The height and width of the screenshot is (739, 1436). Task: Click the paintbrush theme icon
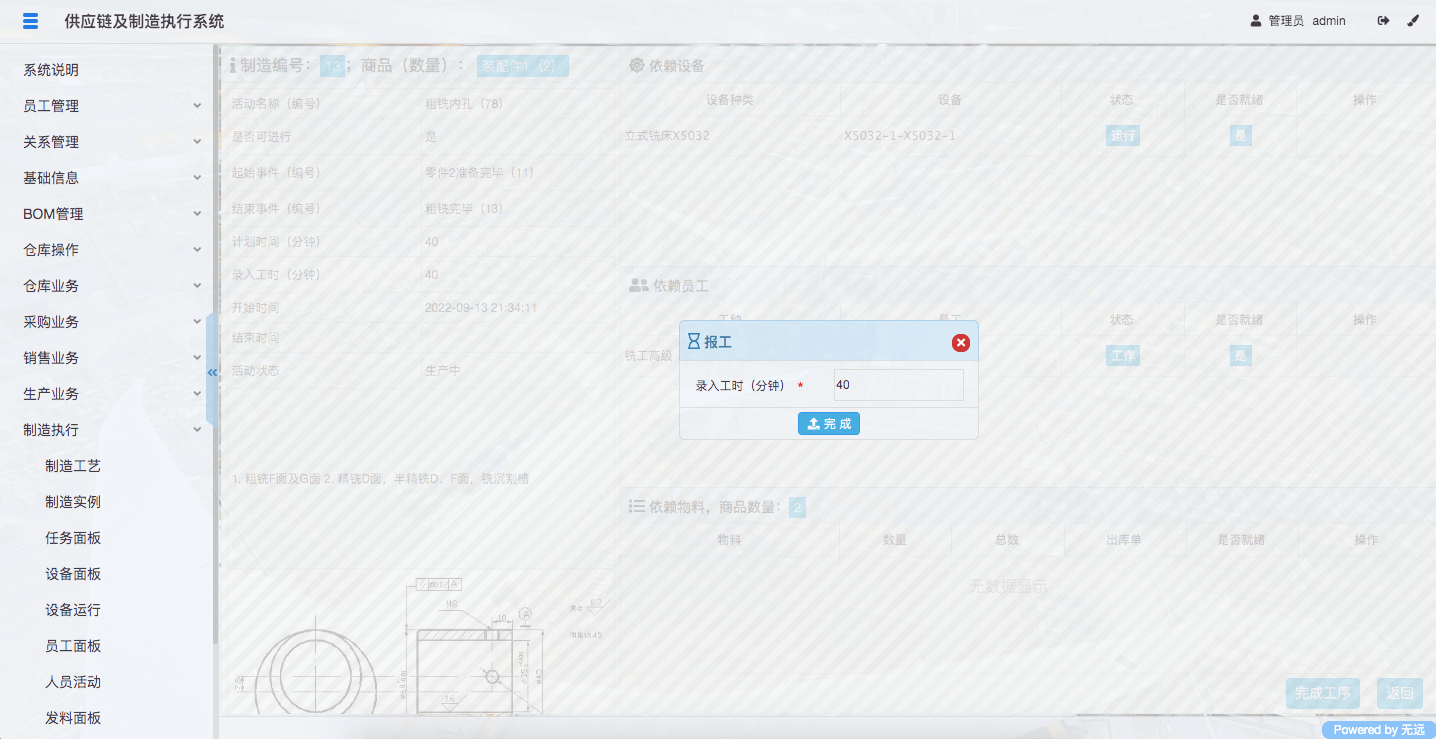click(x=1413, y=21)
